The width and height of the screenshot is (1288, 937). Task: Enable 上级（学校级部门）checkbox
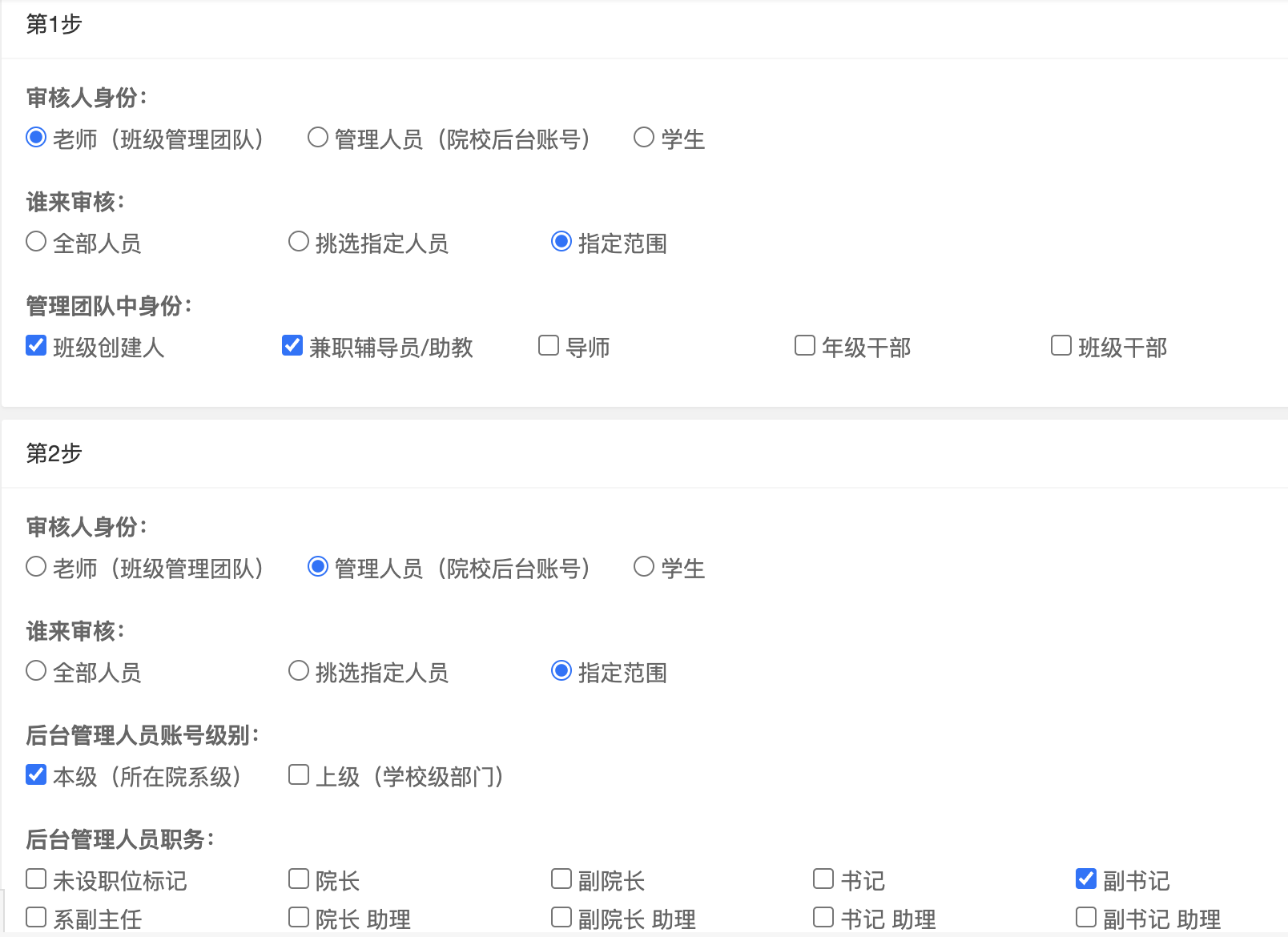point(299,775)
